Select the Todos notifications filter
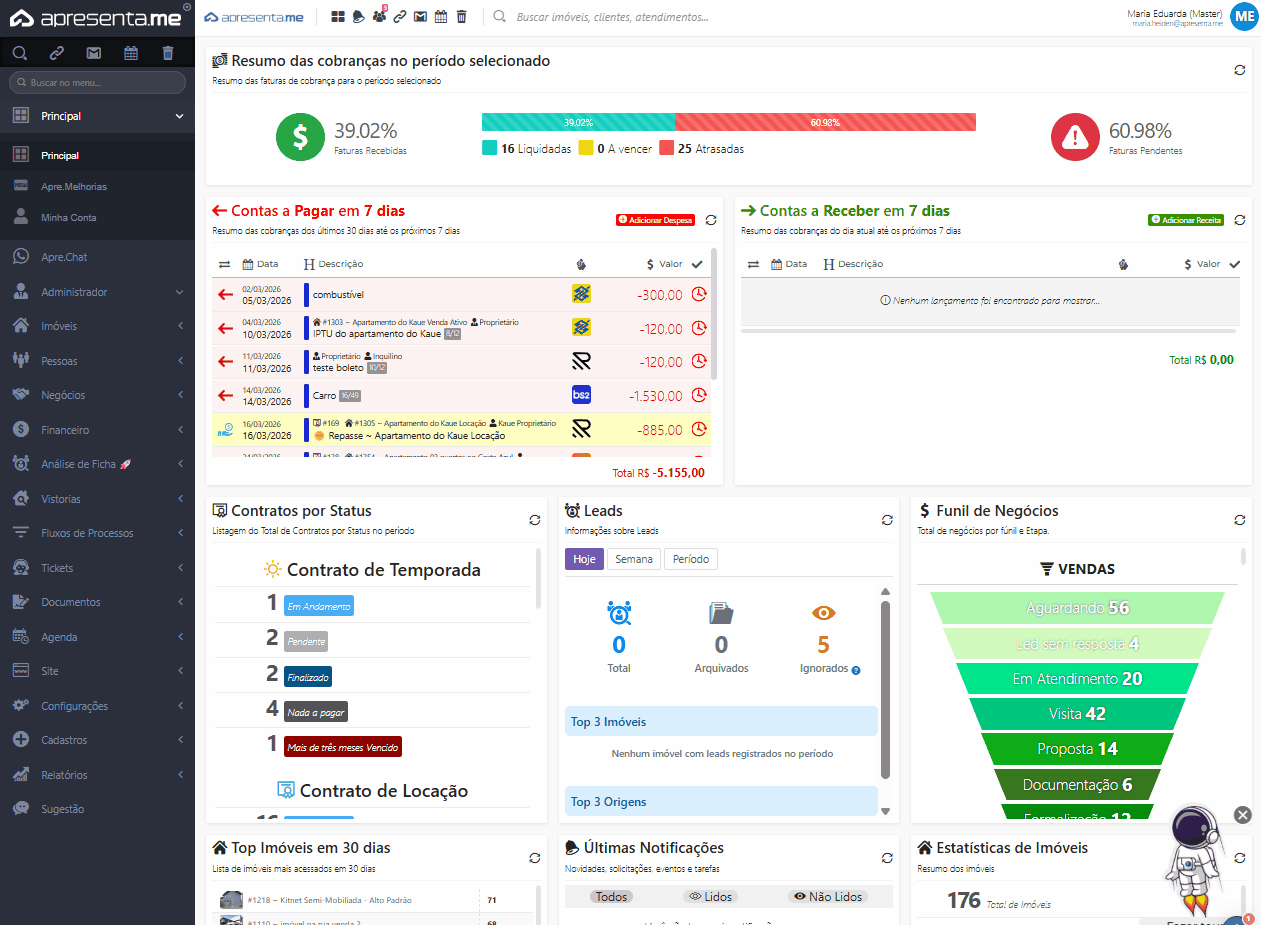Viewport: 1261px width, 925px height. pyautogui.click(x=611, y=897)
